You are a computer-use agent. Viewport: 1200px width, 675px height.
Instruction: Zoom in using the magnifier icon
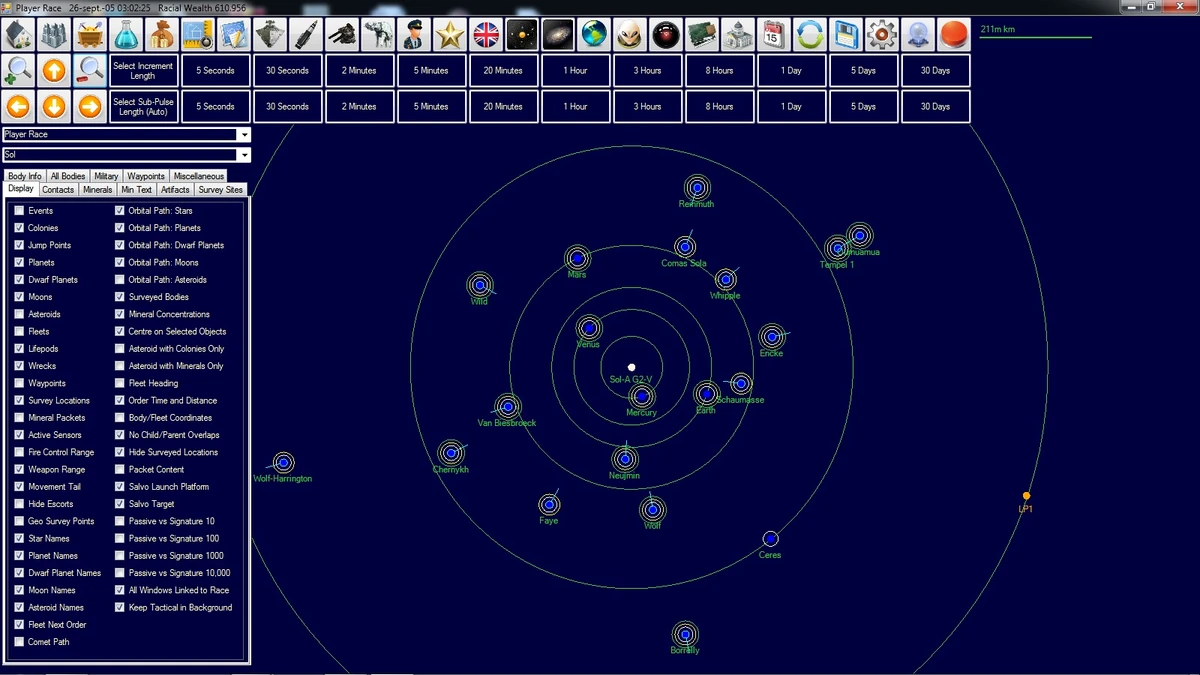tap(19, 70)
